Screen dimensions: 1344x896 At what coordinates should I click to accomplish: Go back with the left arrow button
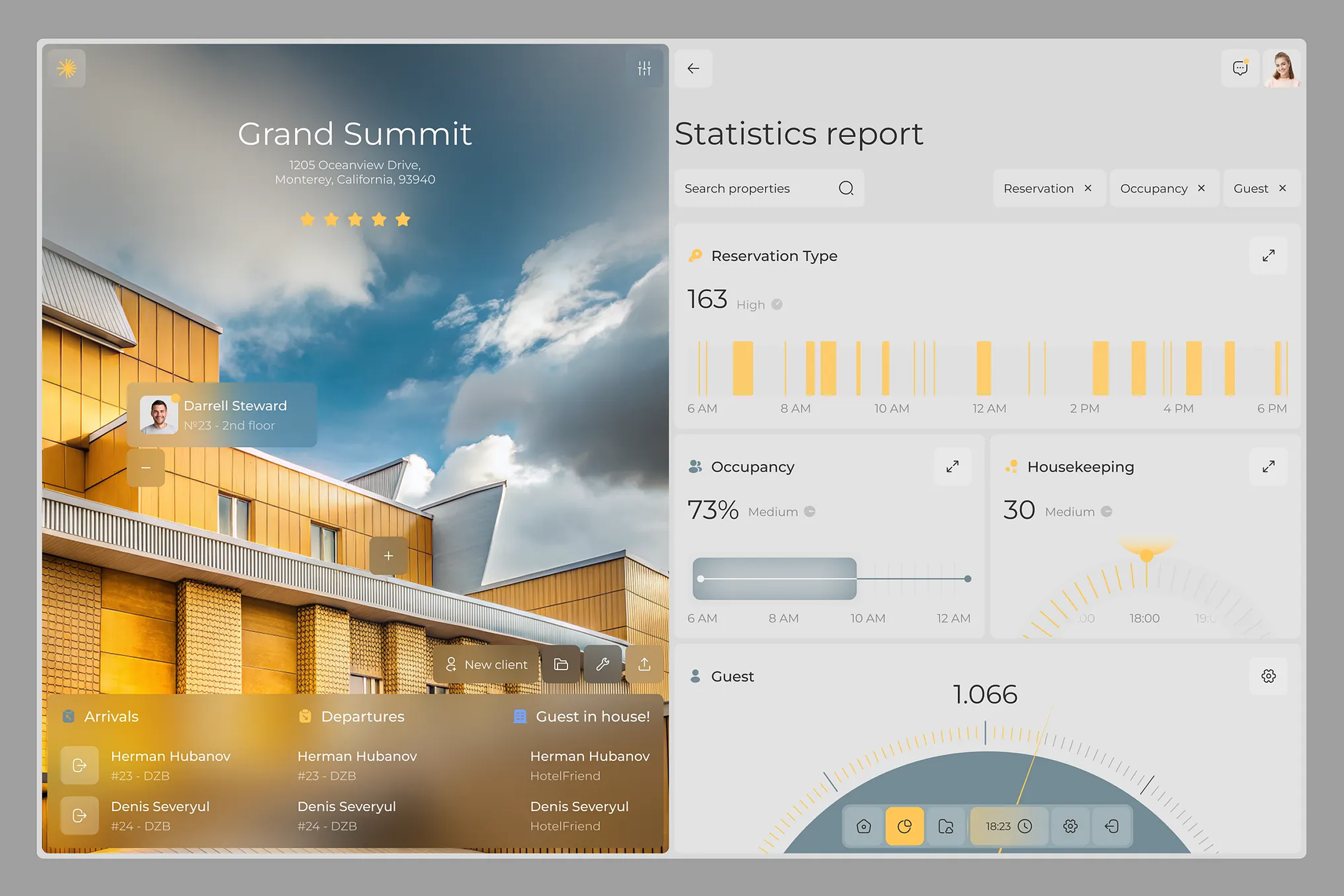[x=693, y=68]
